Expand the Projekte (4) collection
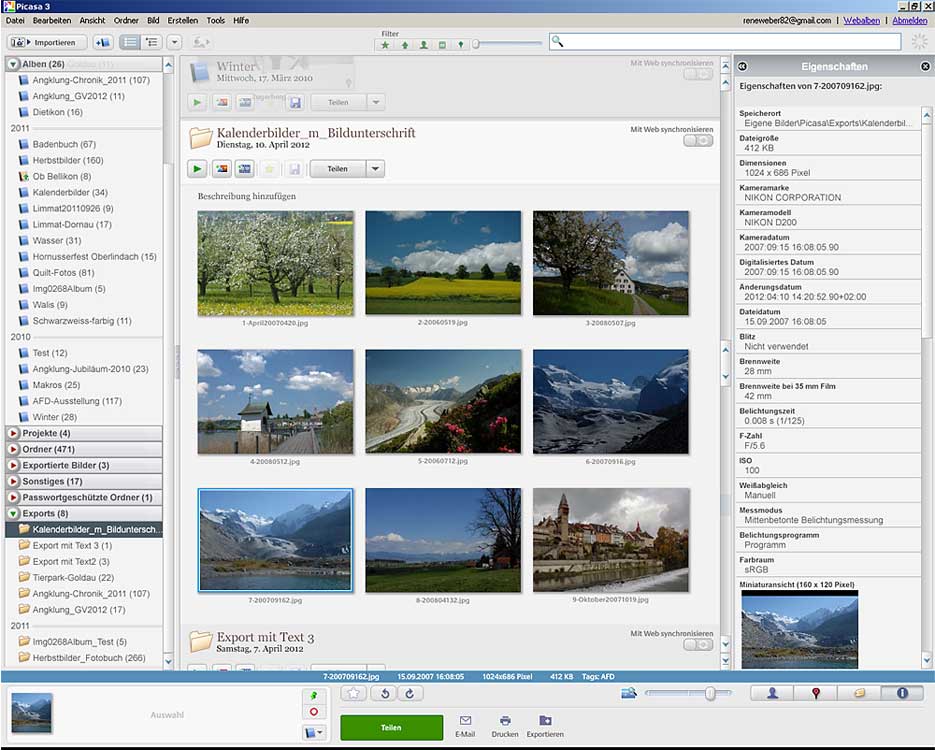 pos(14,433)
